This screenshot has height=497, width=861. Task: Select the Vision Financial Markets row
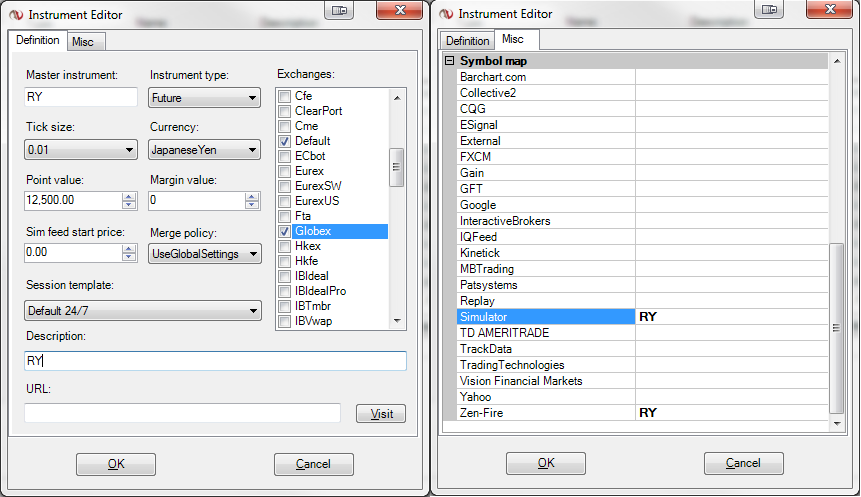642,381
